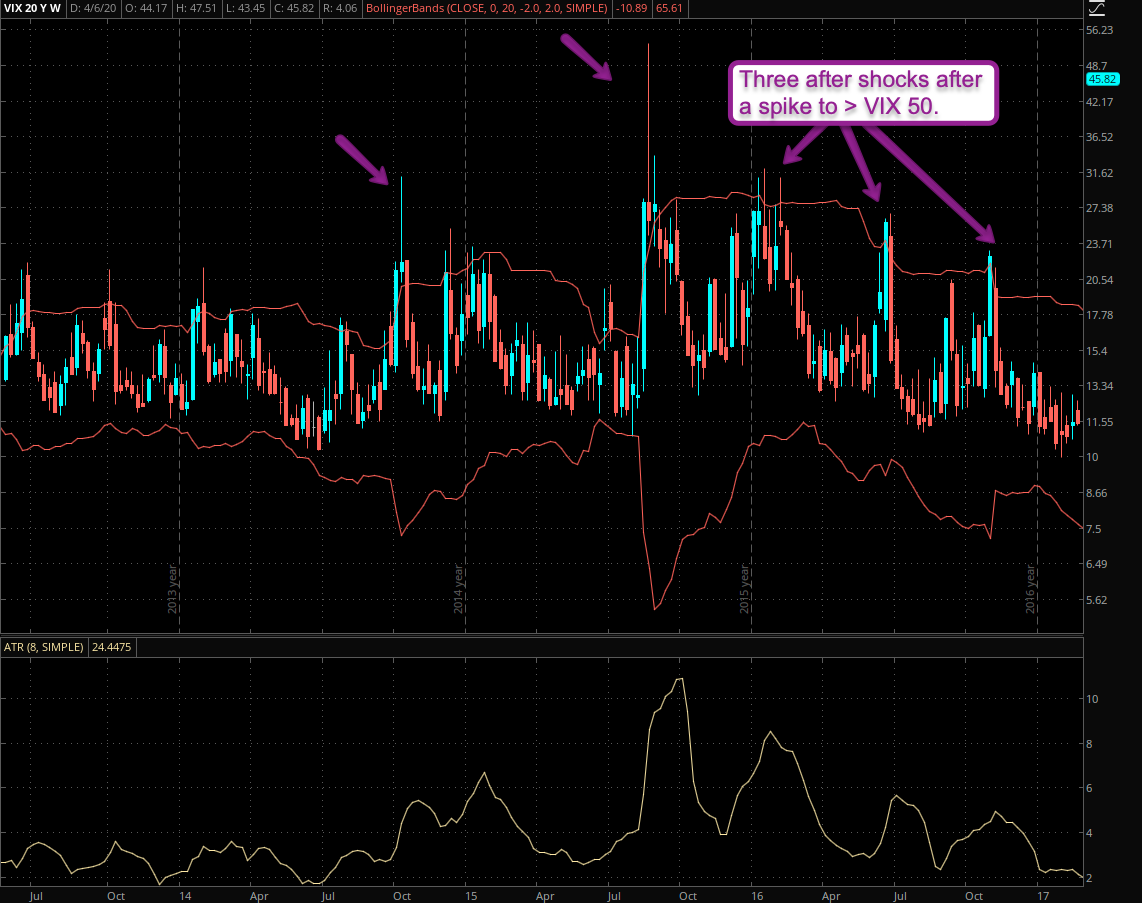
Task: Click the 2013 year vertical marker label
Action: 173,589
